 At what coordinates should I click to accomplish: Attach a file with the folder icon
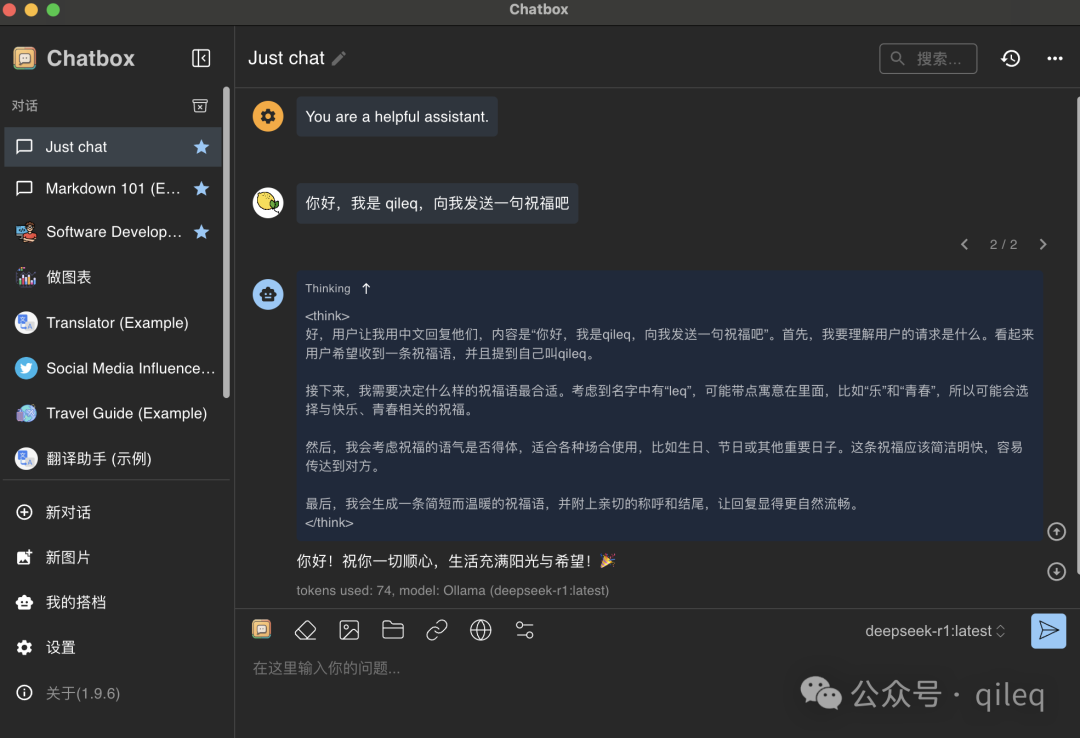pos(393,630)
